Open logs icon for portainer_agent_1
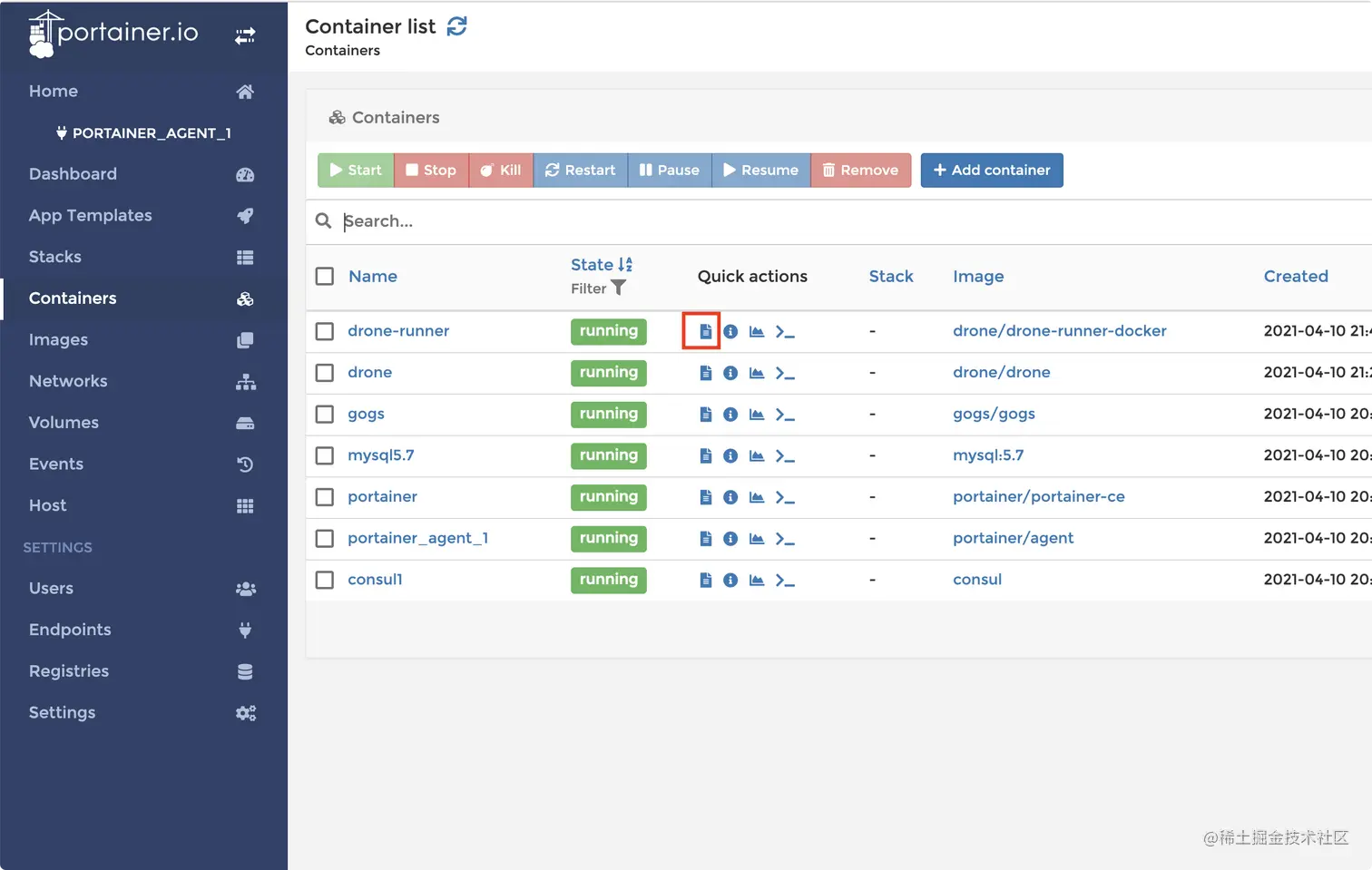This screenshot has height=870, width=1372. click(705, 539)
